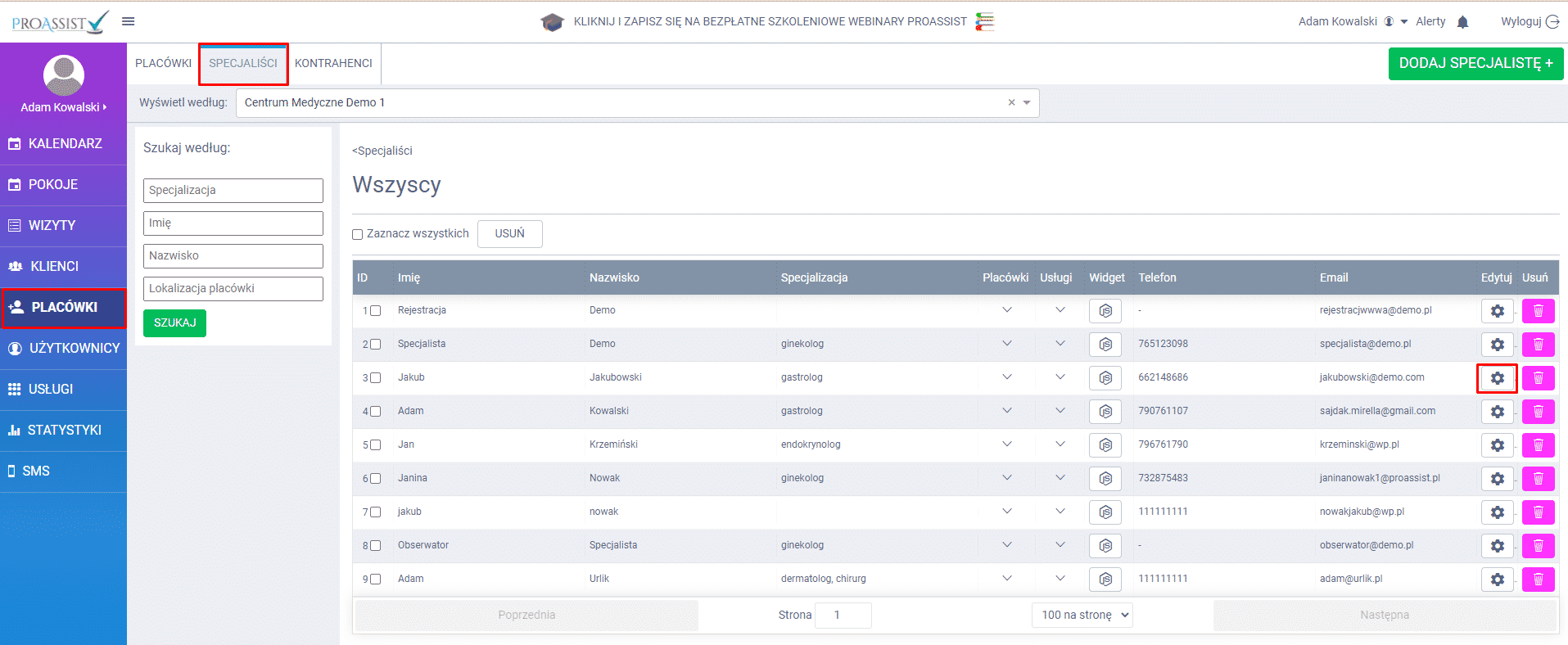Clear the Centrum Medyczne Demo 1 selection
1568x645 pixels.
1011,103
